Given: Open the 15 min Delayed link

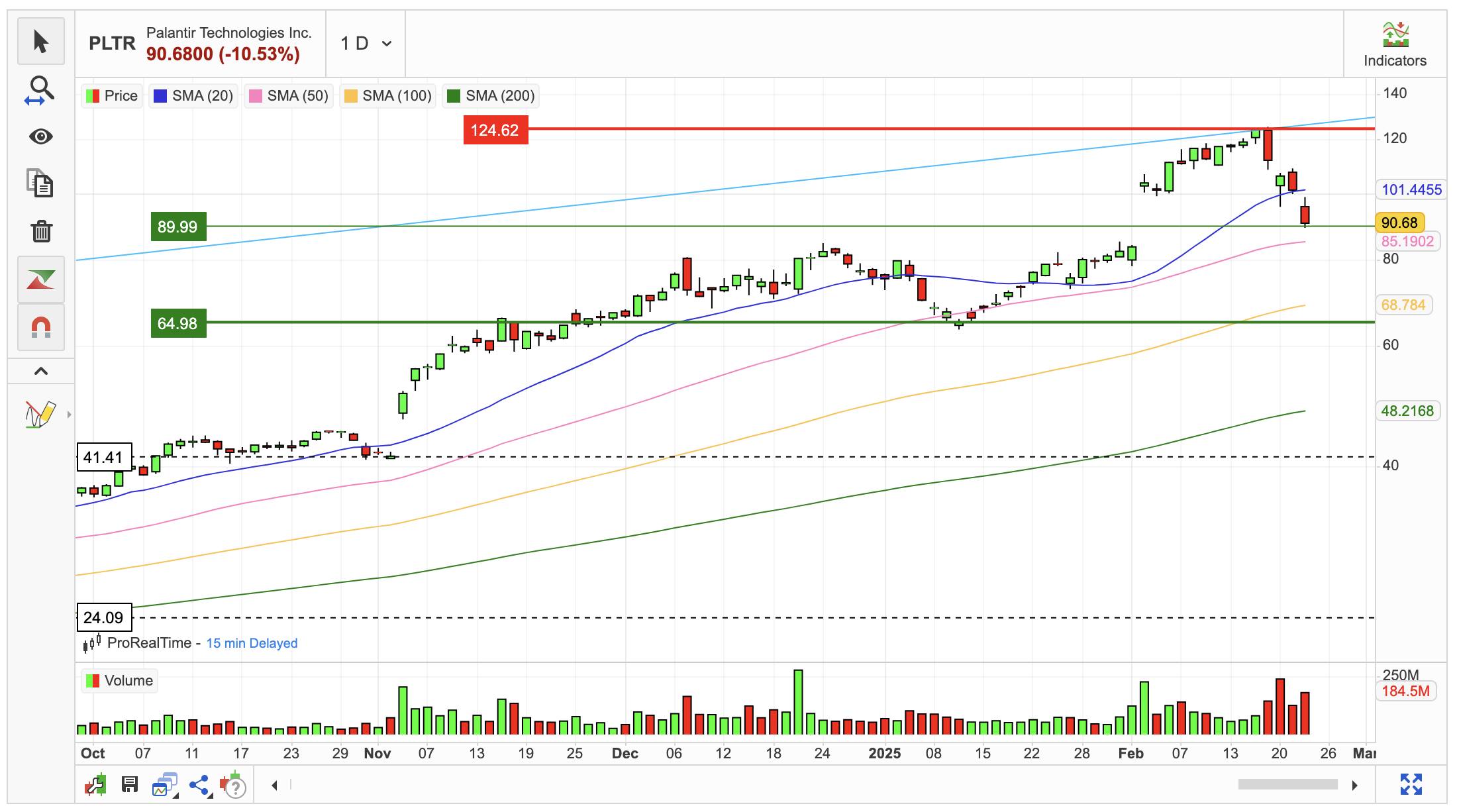Looking at the screenshot, I should pyautogui.click(x=252, y=643).
